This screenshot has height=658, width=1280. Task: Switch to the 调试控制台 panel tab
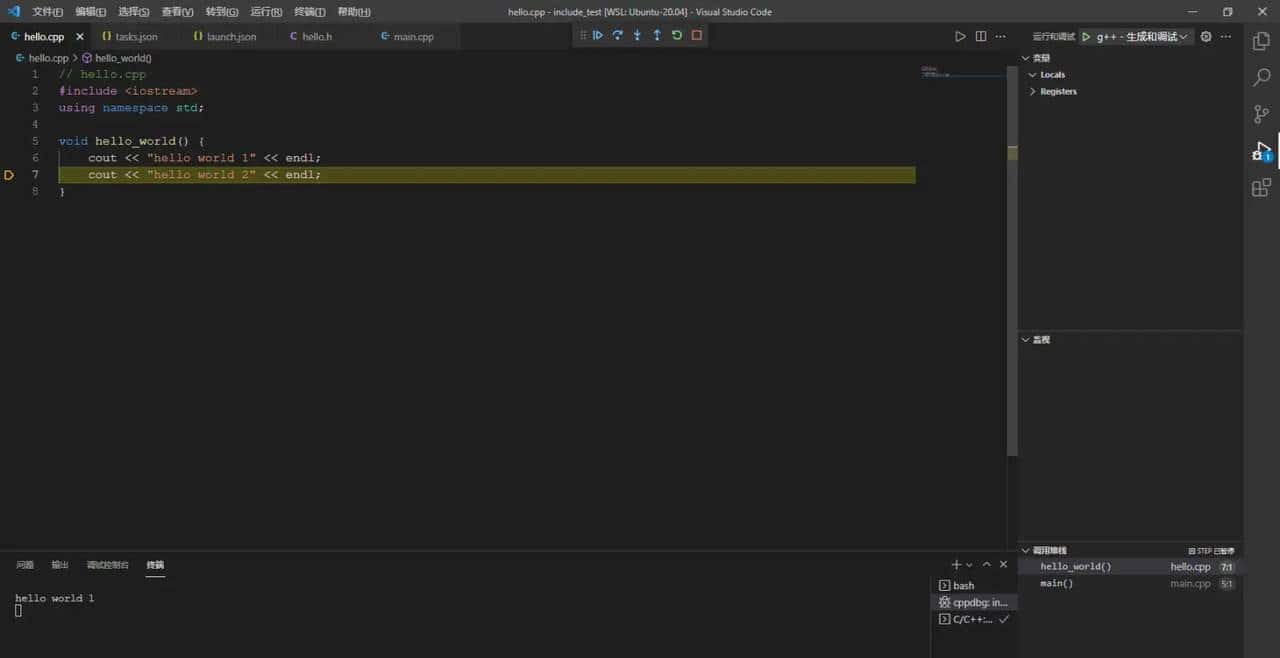107,564
